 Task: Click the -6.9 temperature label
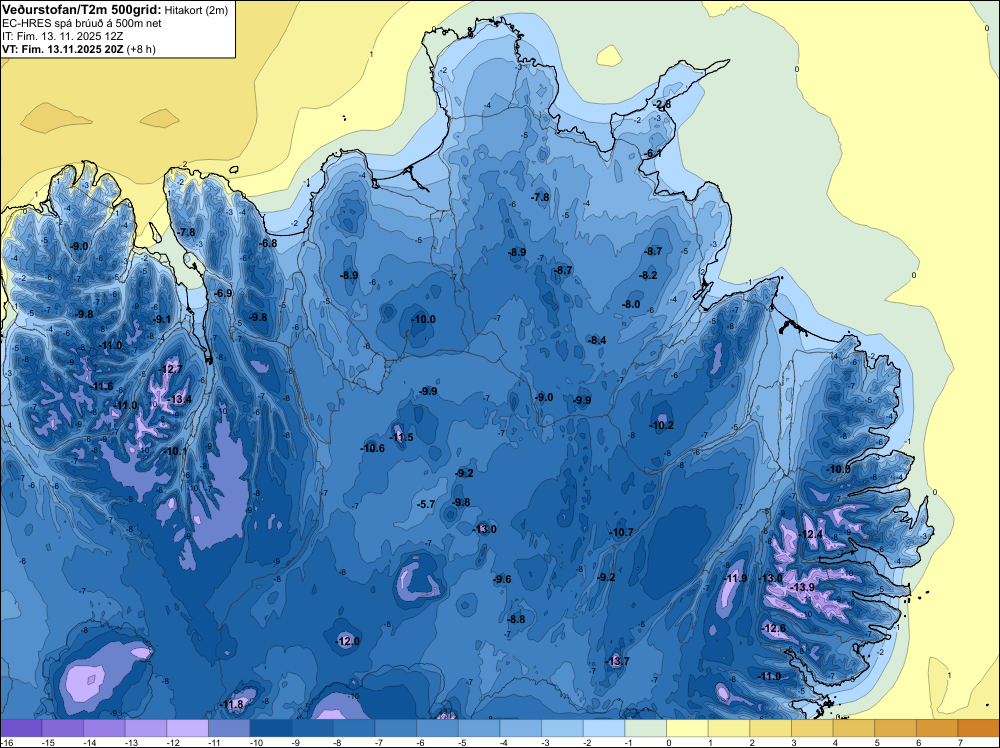pyautogui.click(x=223, y=293)
